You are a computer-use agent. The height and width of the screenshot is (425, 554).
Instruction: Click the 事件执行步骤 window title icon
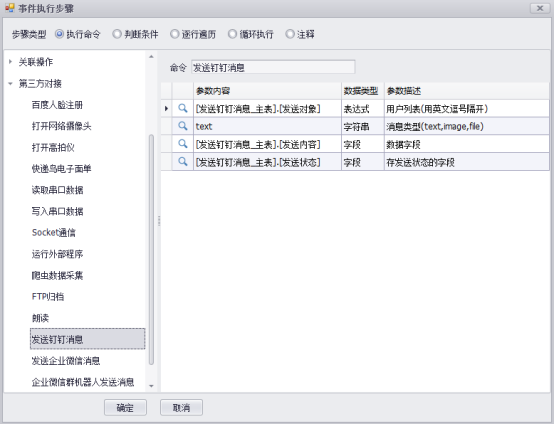coord(10,8)
